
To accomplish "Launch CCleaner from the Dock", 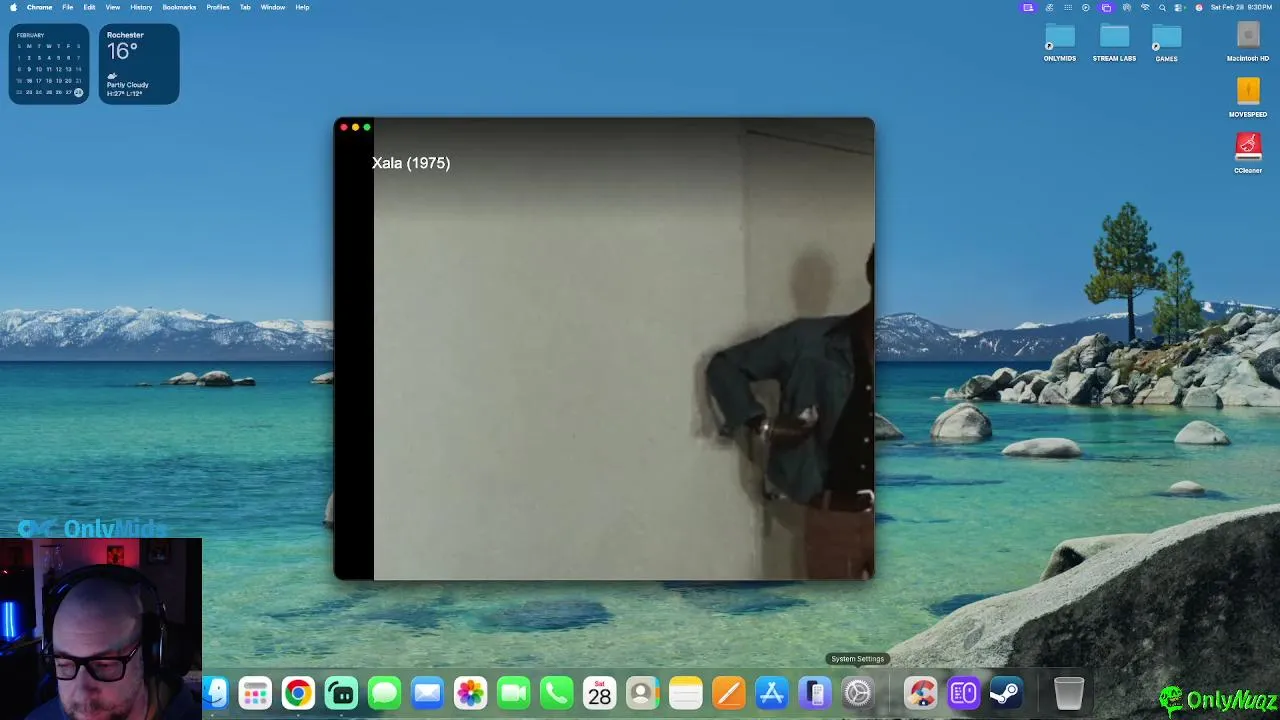I will pyautogui.click(x=921, y=693).
